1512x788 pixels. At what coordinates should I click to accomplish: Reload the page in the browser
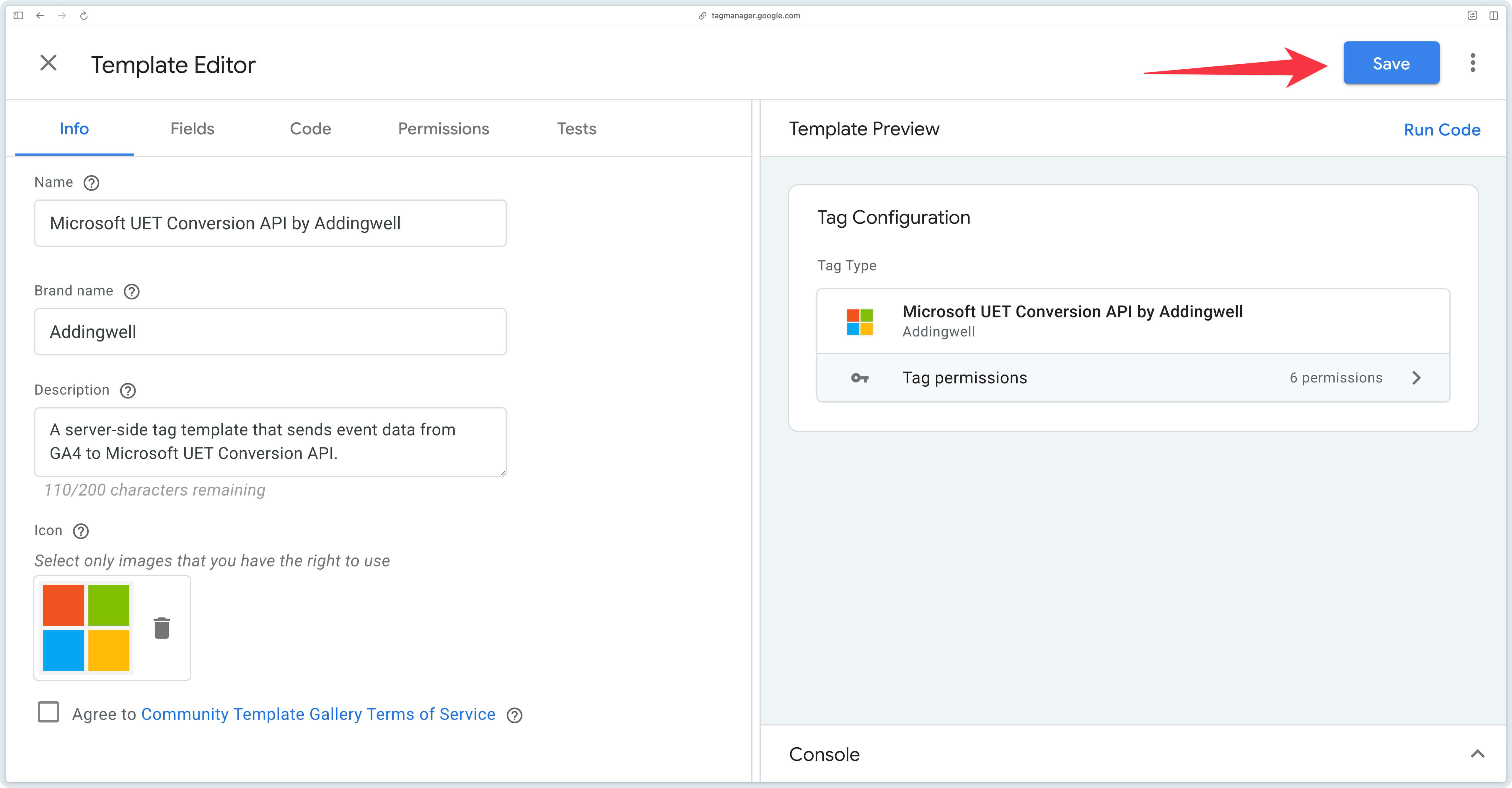point(83,16)
